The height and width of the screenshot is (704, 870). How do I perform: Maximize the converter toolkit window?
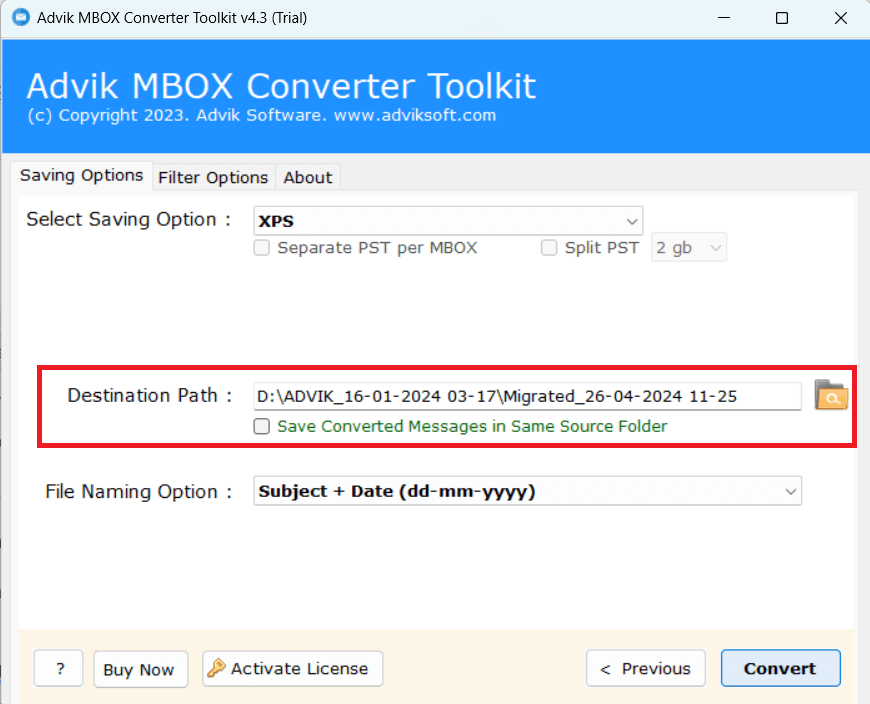coord(782,18)
